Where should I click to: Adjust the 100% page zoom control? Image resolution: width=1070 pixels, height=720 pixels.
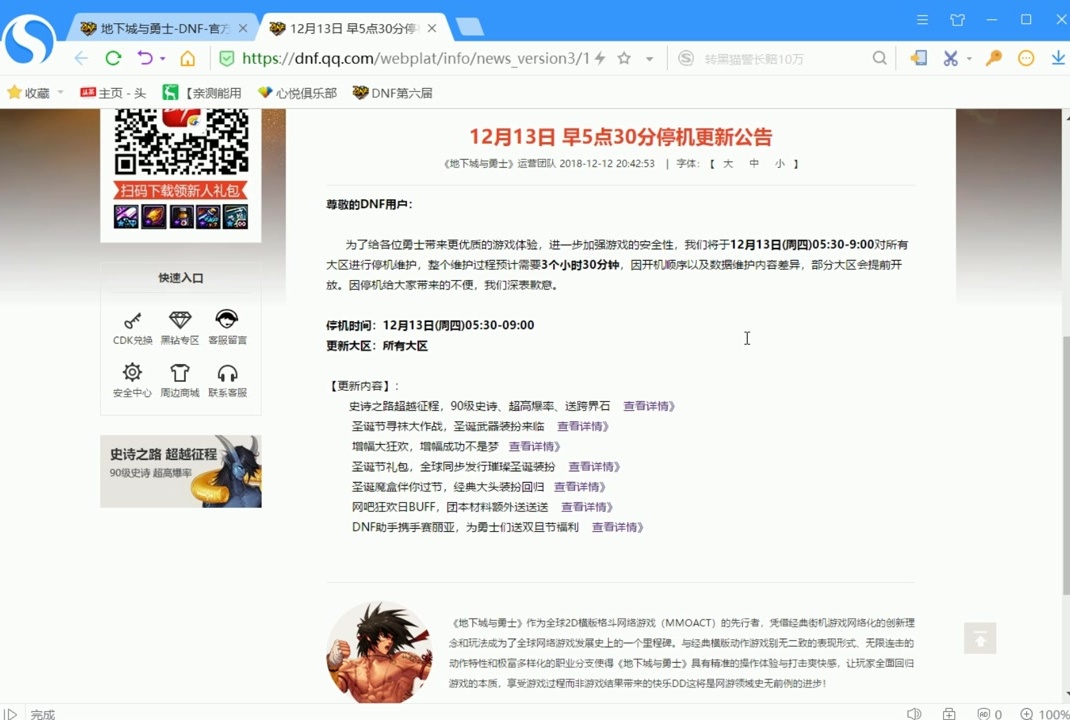coord(1046,714)
